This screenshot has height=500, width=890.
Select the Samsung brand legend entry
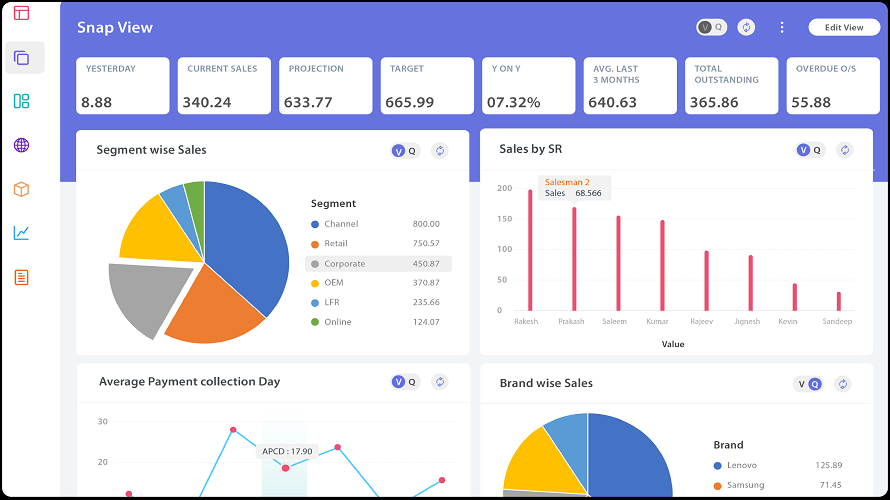(778, 485)
